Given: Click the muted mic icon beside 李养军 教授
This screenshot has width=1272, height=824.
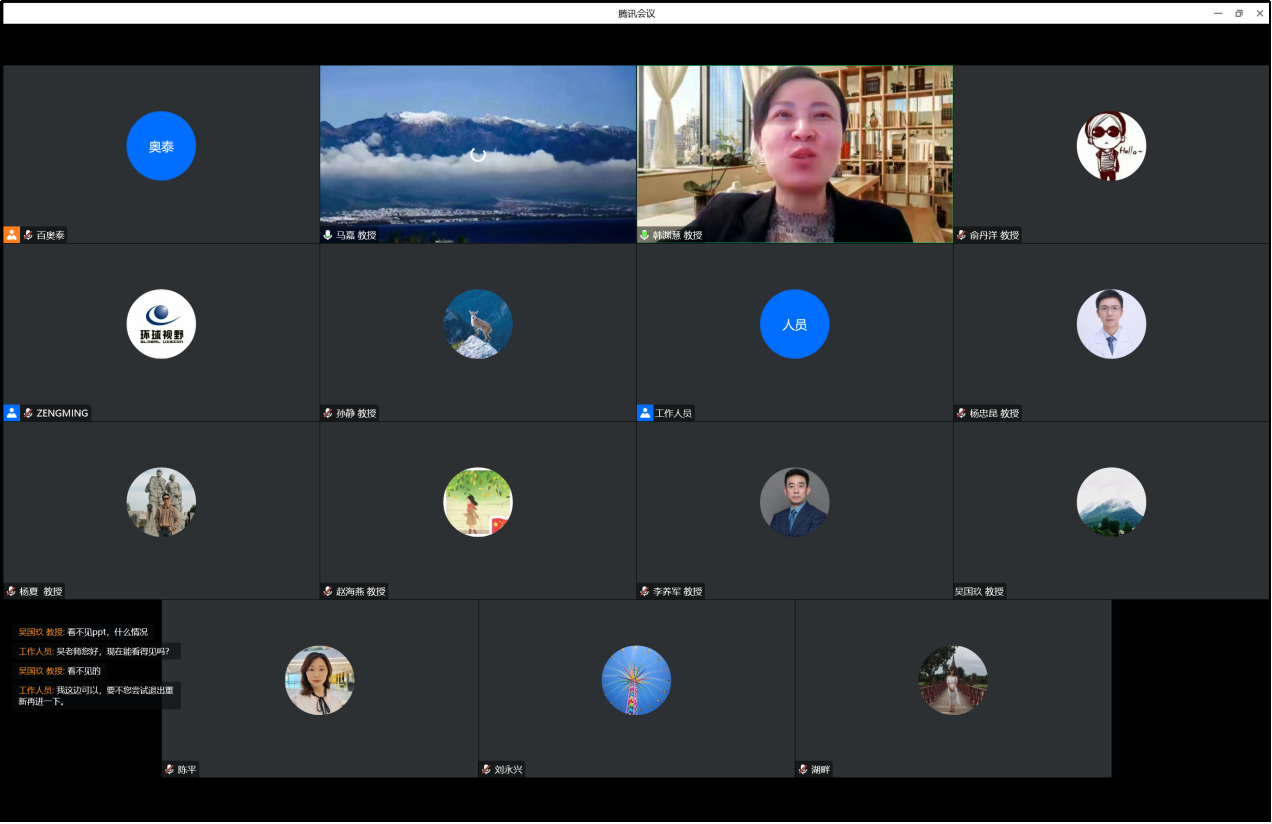Looking at the screenshot, I should (645, 591).
